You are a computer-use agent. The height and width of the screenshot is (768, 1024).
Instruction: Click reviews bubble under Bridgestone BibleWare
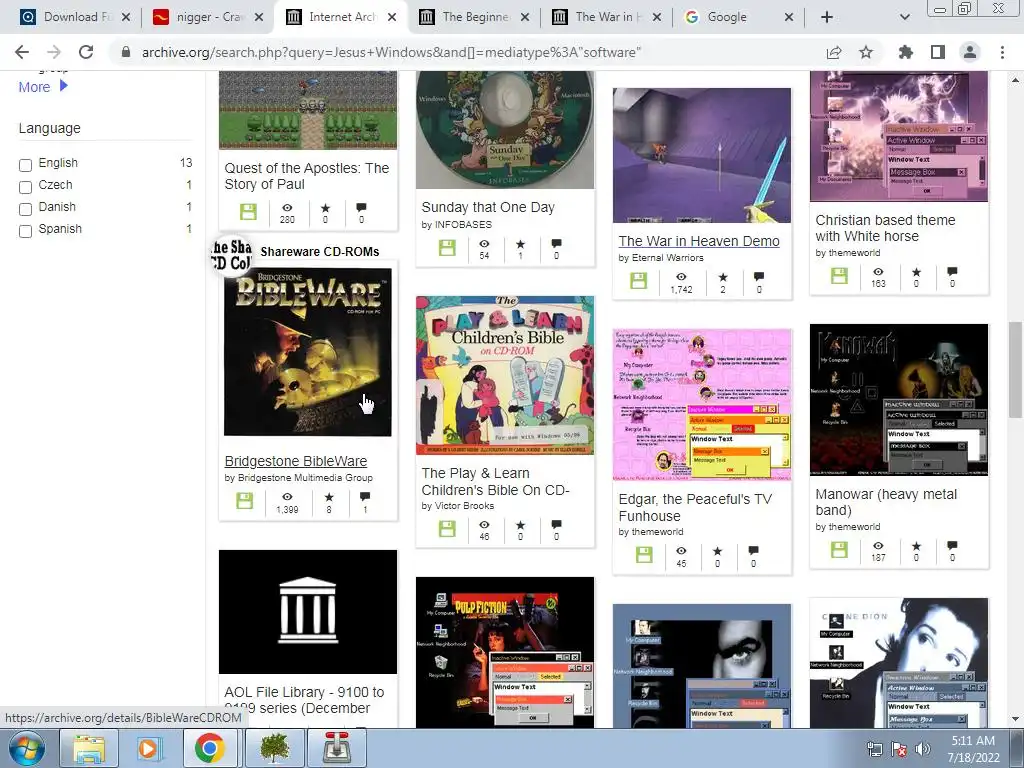pos(365,497)
